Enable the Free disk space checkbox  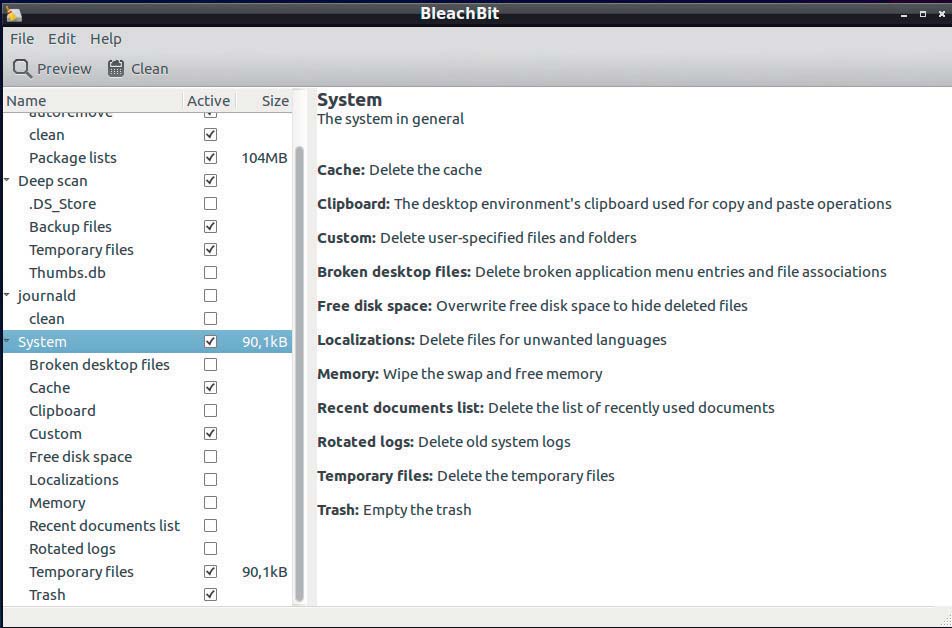pyautogui.click(x=210, y=457)
